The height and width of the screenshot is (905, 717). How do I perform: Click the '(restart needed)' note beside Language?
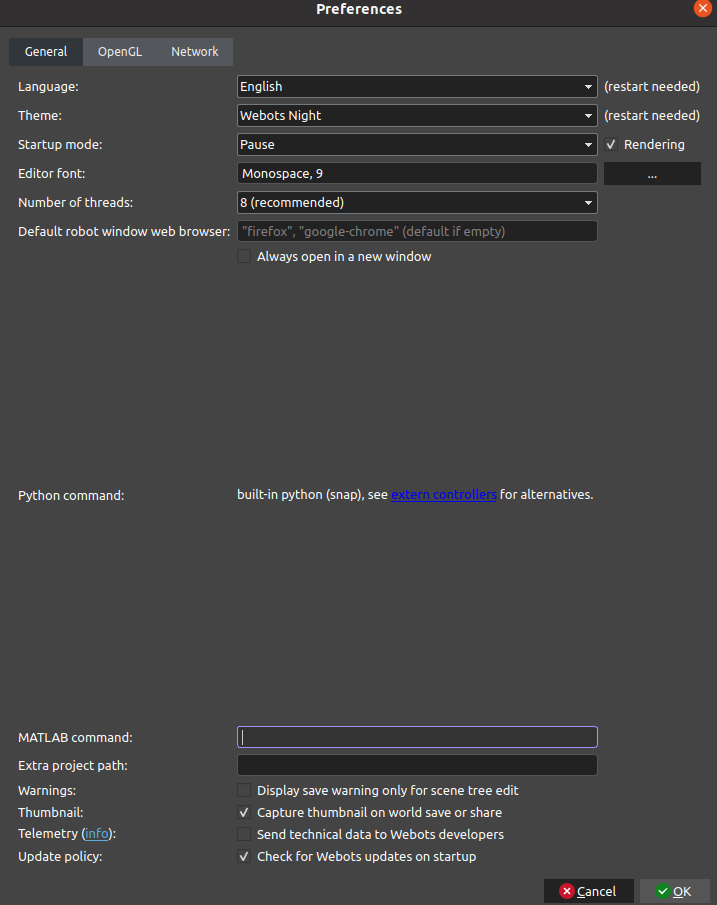tap(652, 87)
